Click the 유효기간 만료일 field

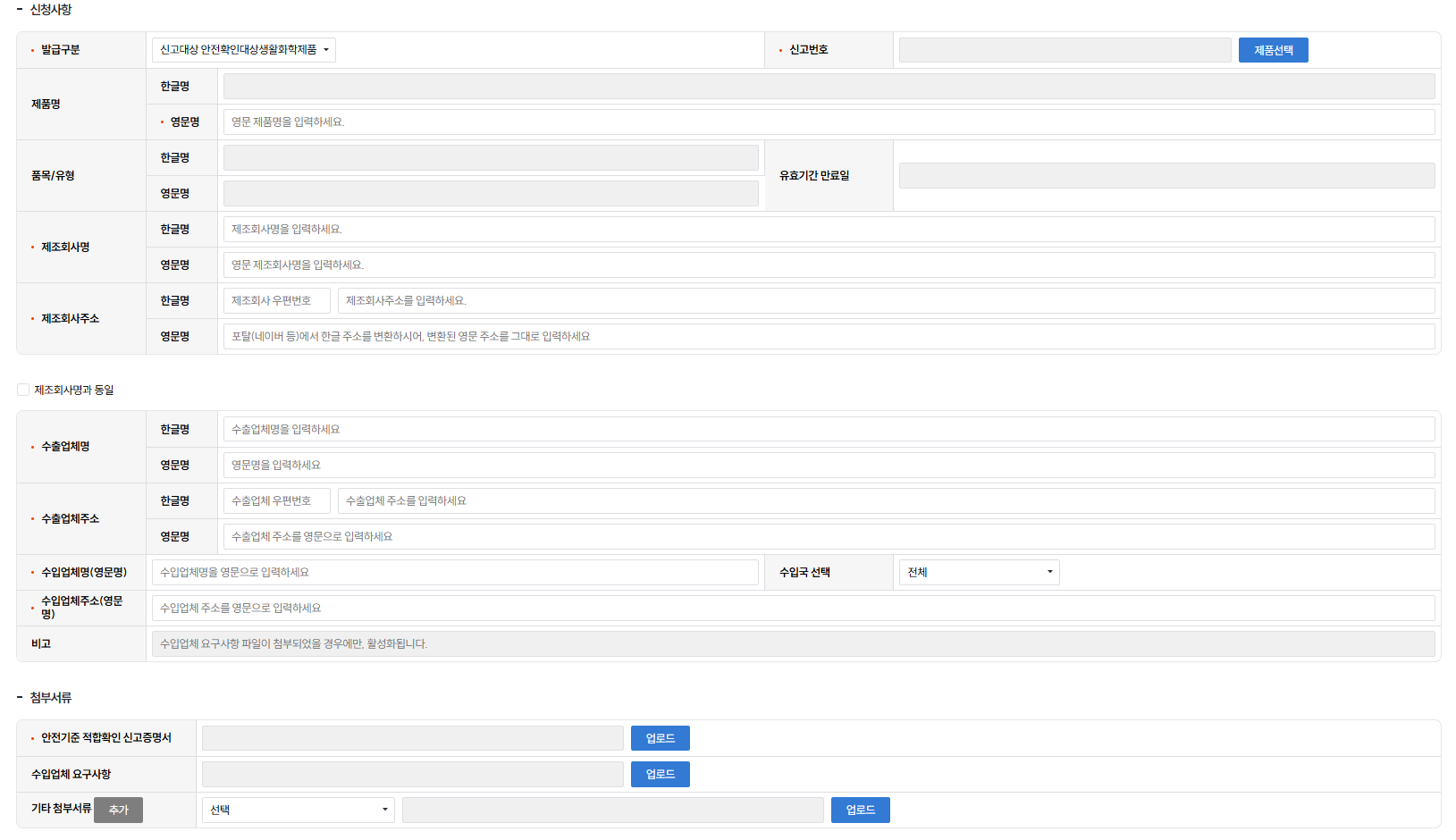1166,175
